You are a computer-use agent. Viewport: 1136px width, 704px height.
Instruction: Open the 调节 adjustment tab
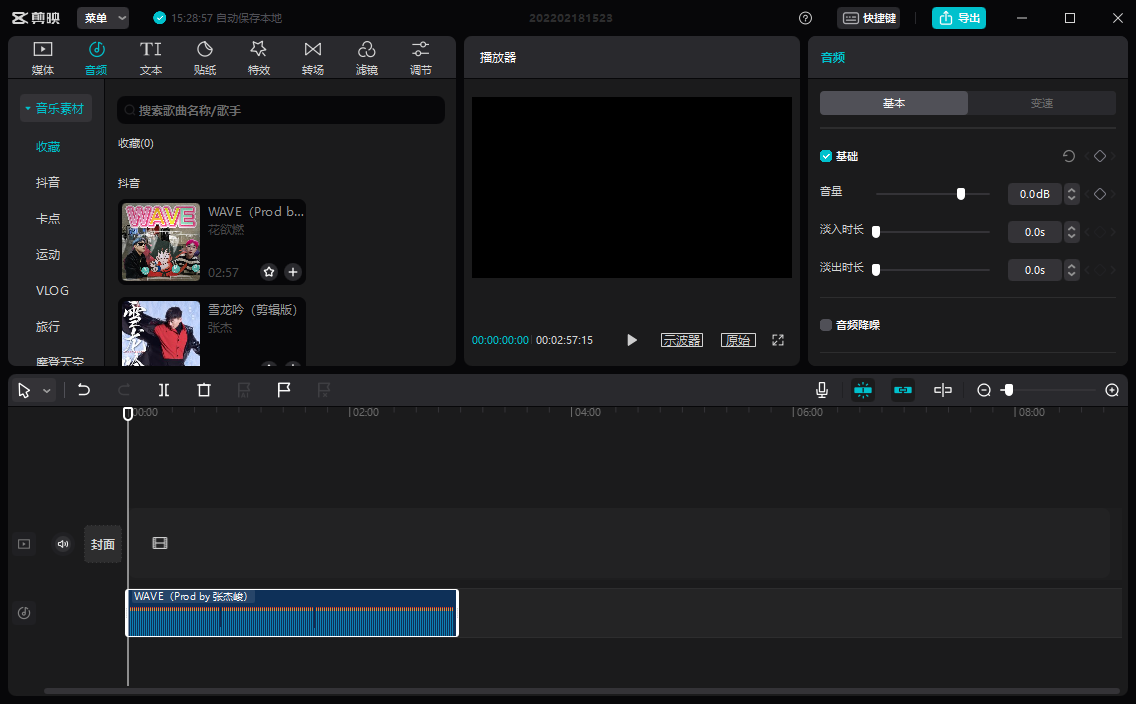(x=421, y=58)
